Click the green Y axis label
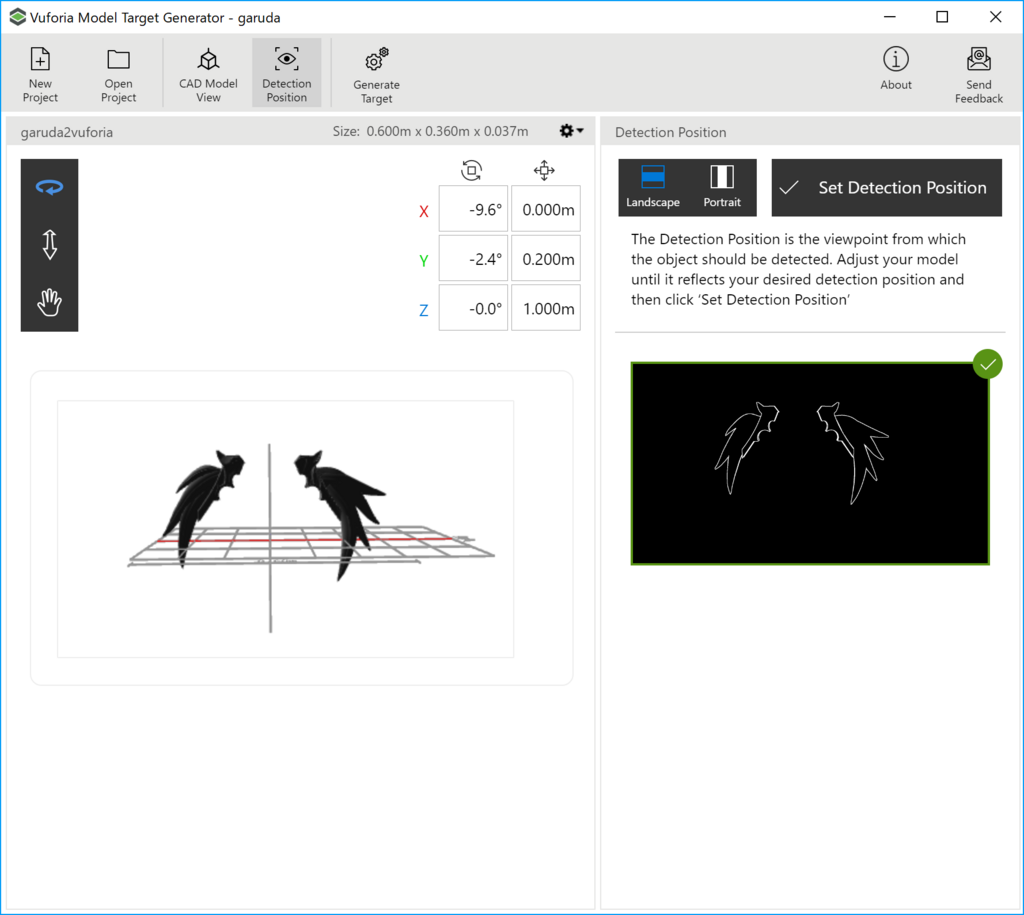Viewport: 1024px width, 915px height. 424,261
